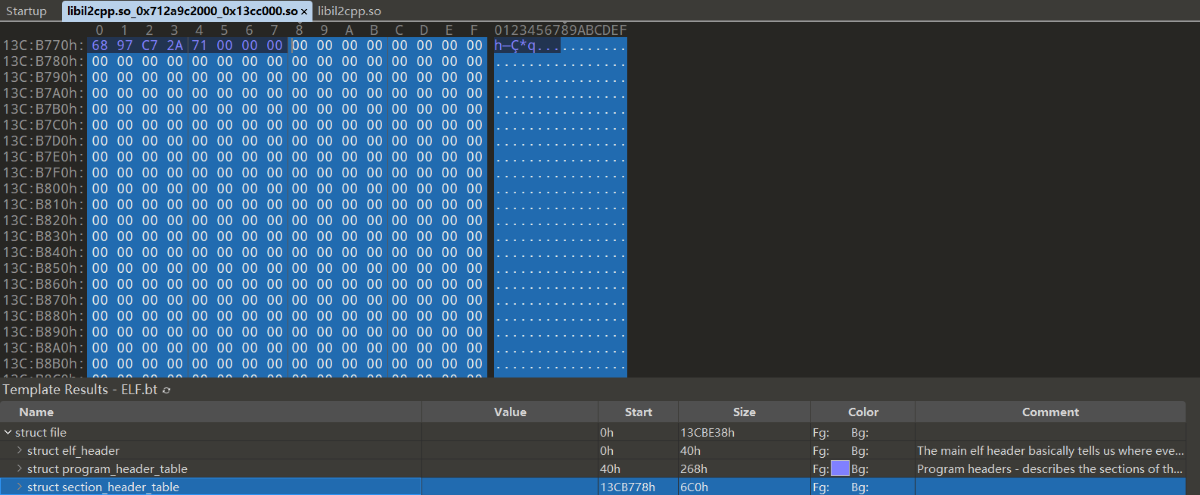Click the 'h–Ç*q' ASCII text
The image size is (1200, 495).
[516, 45]
